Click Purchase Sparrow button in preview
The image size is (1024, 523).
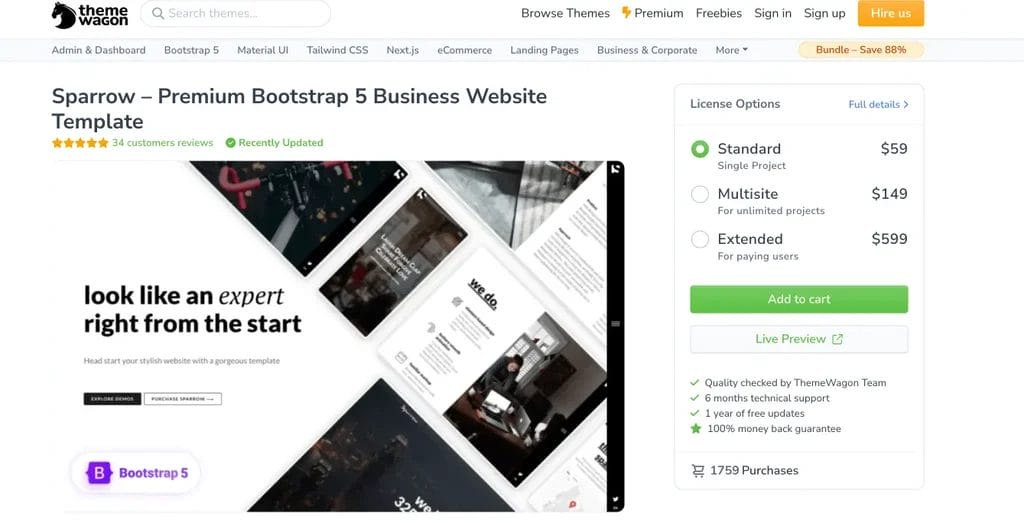pyautogui.click(x=183, y=398)
